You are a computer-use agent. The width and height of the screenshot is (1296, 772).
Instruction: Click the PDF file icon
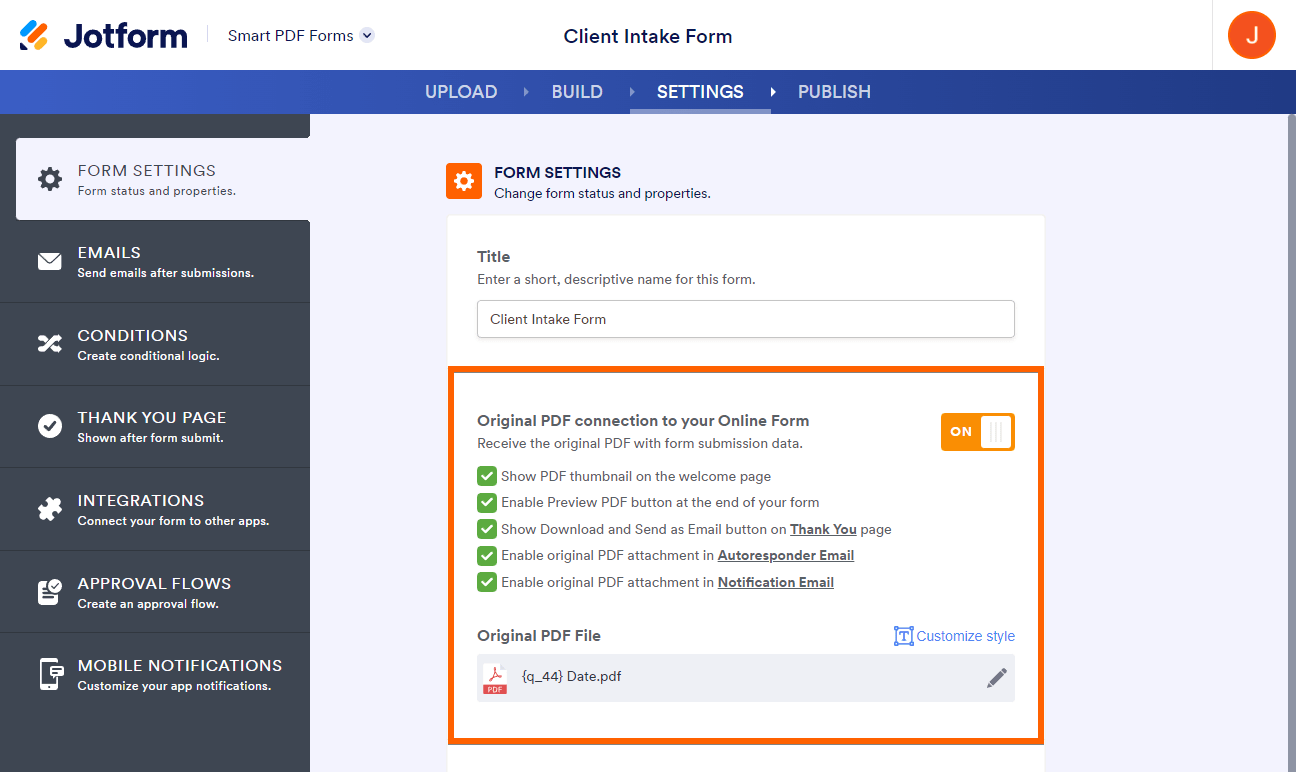[x=495, y=678]
